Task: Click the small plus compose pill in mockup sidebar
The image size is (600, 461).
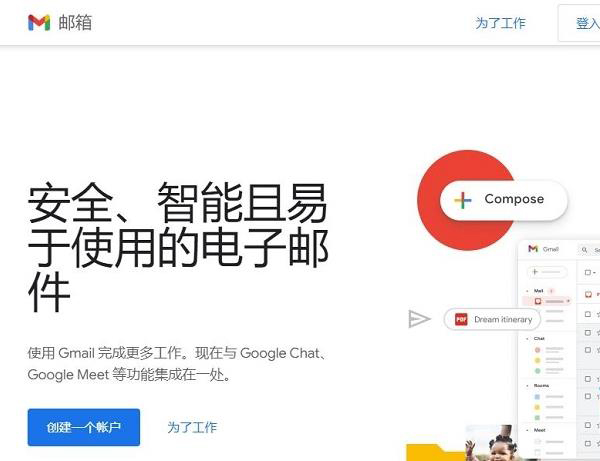Action: [x=547, y=272]
